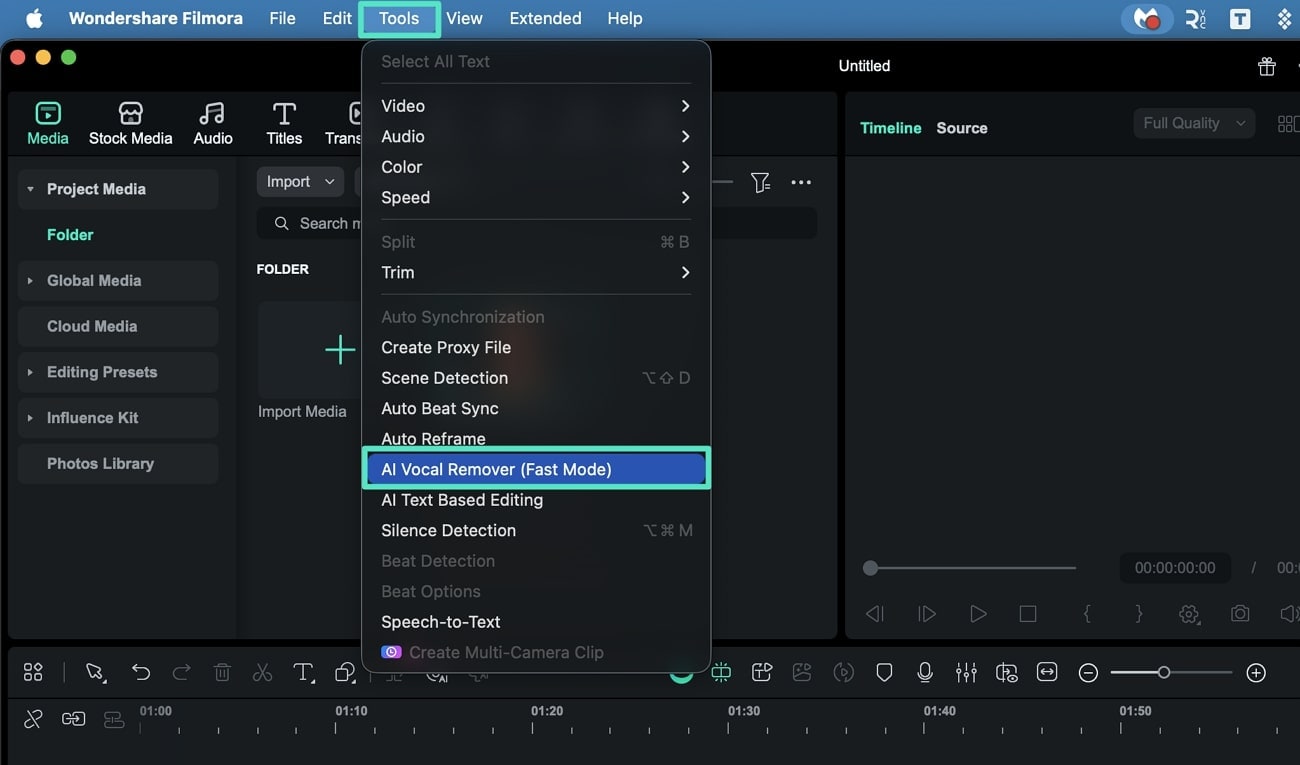Image resolution: width=1300 pixels, height=765 pixels.
Task: Click the green auto ripple icon
Action: [721, 672]
